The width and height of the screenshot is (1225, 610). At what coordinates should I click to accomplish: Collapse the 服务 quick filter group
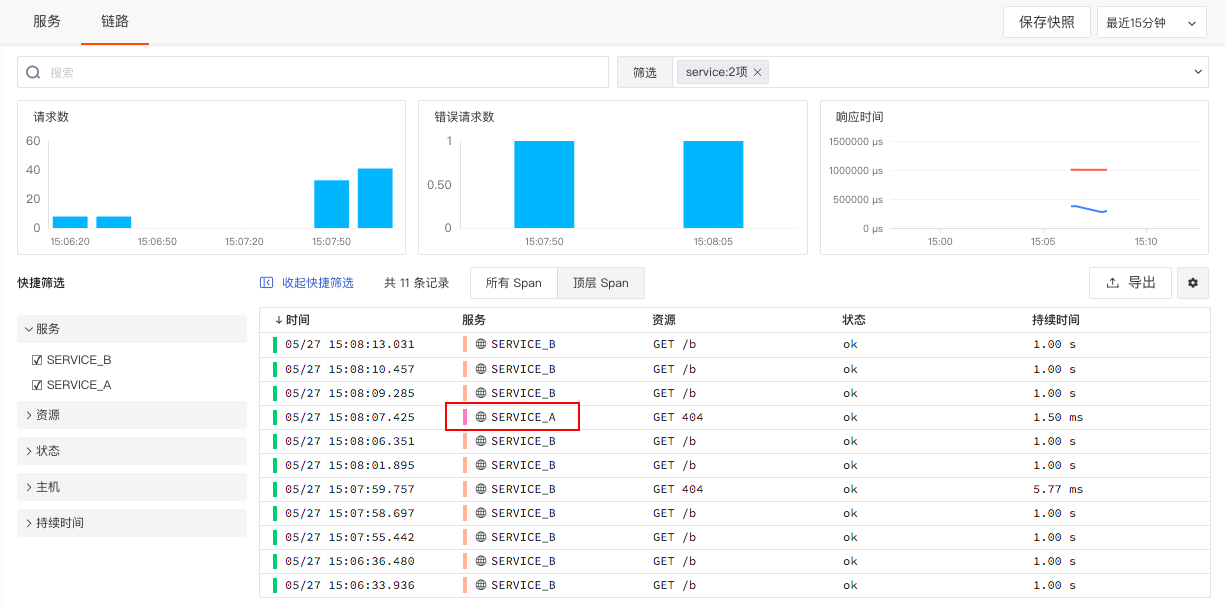click(132, 329)
